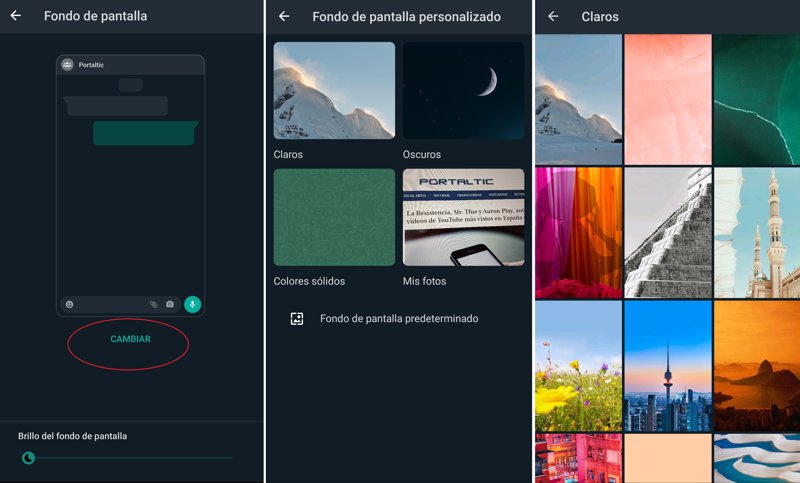Go back from Fondo de pantalla screen
This screenshot has height=483, width=800.
[15, 16]
